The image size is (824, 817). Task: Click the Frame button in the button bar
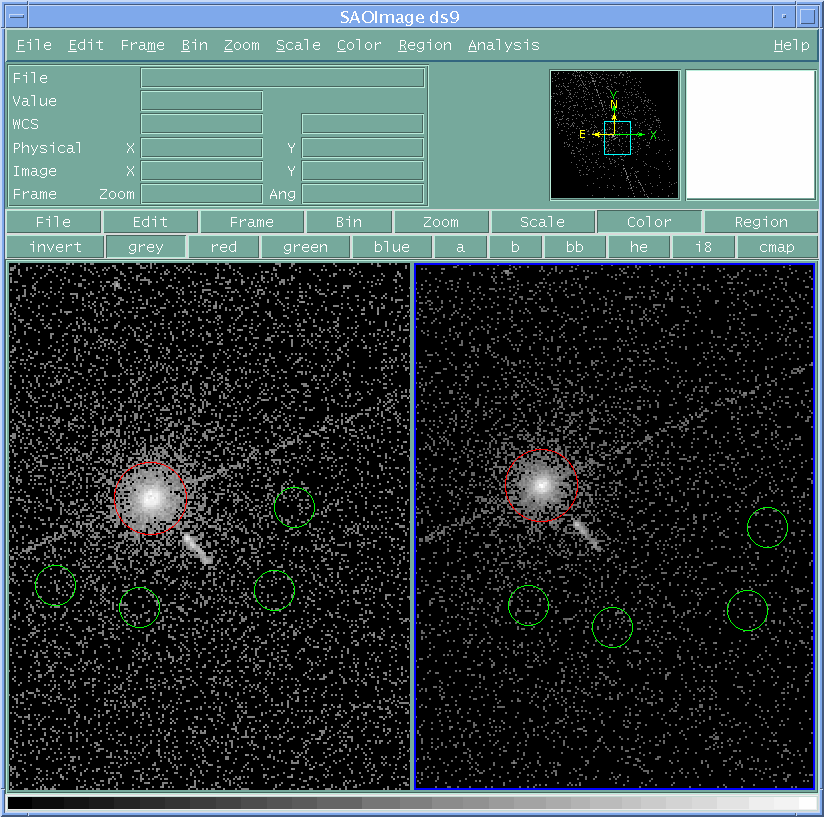point(252,222)
